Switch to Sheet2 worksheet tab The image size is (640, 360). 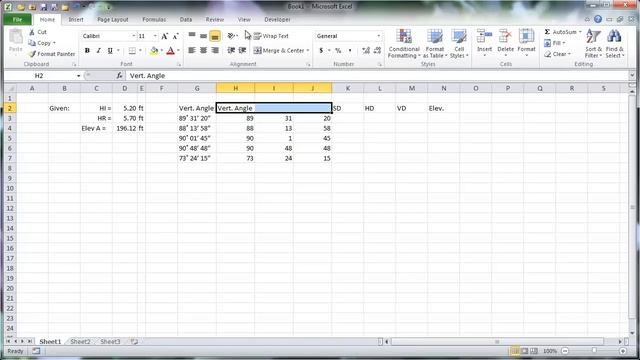coord(80,342)
